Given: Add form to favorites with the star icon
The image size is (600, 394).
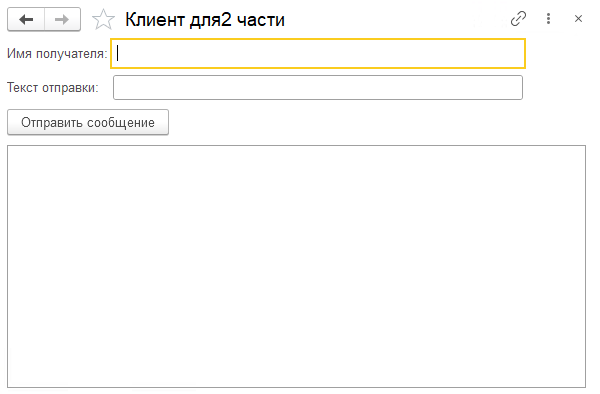Looking at the screenshot, I should click(103, 19).
